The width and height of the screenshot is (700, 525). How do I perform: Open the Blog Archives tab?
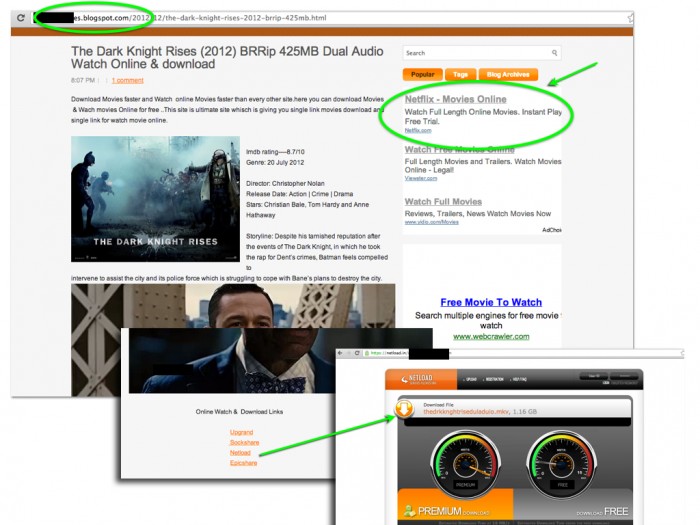coord(508,75)
